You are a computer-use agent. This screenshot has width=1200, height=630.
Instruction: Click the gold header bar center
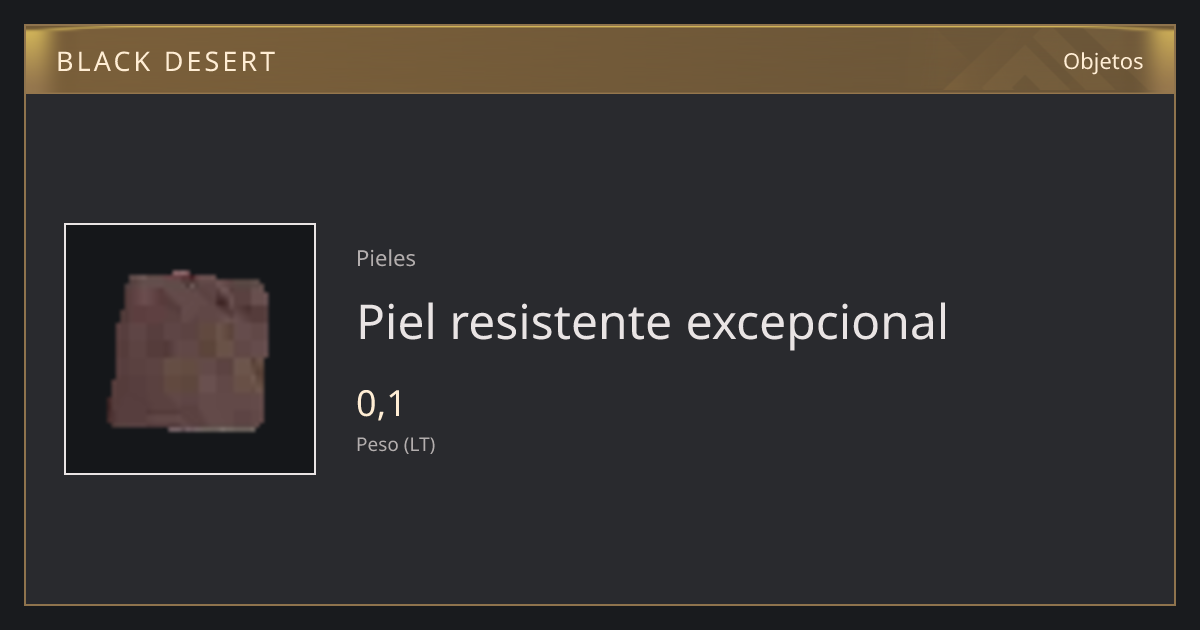click(600, 61)
